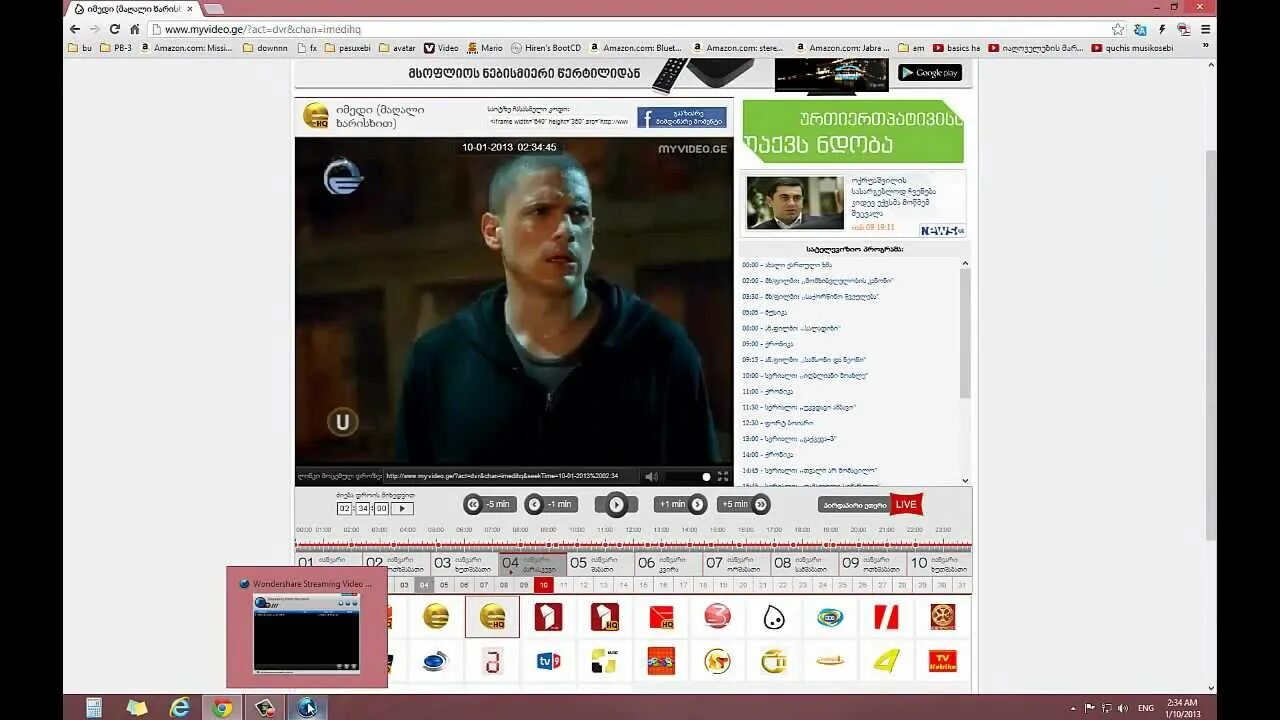
Task: Open the selected Imedi HQ channel icon
Action: coord(492,616)
